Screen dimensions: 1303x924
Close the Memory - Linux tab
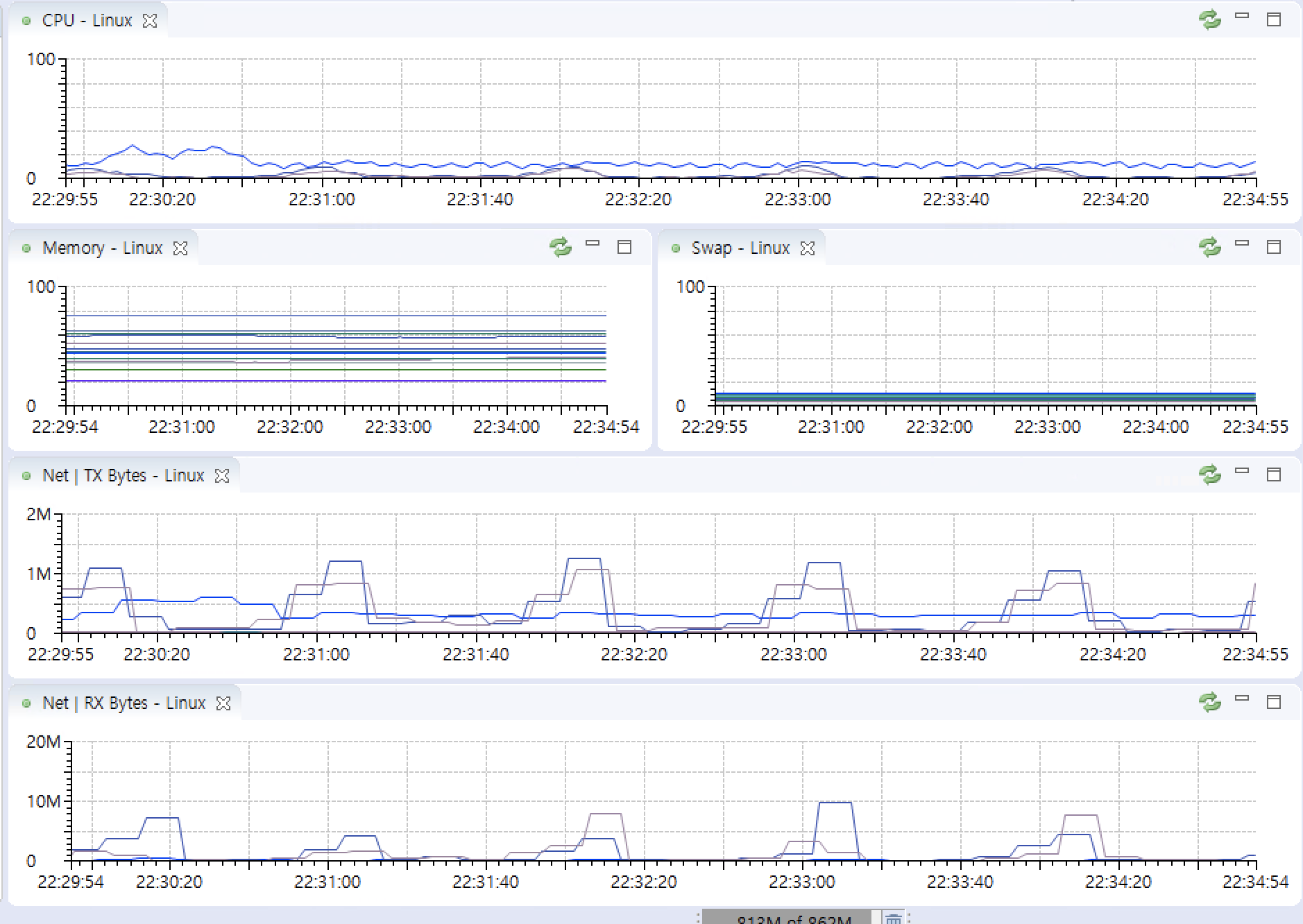180,248
